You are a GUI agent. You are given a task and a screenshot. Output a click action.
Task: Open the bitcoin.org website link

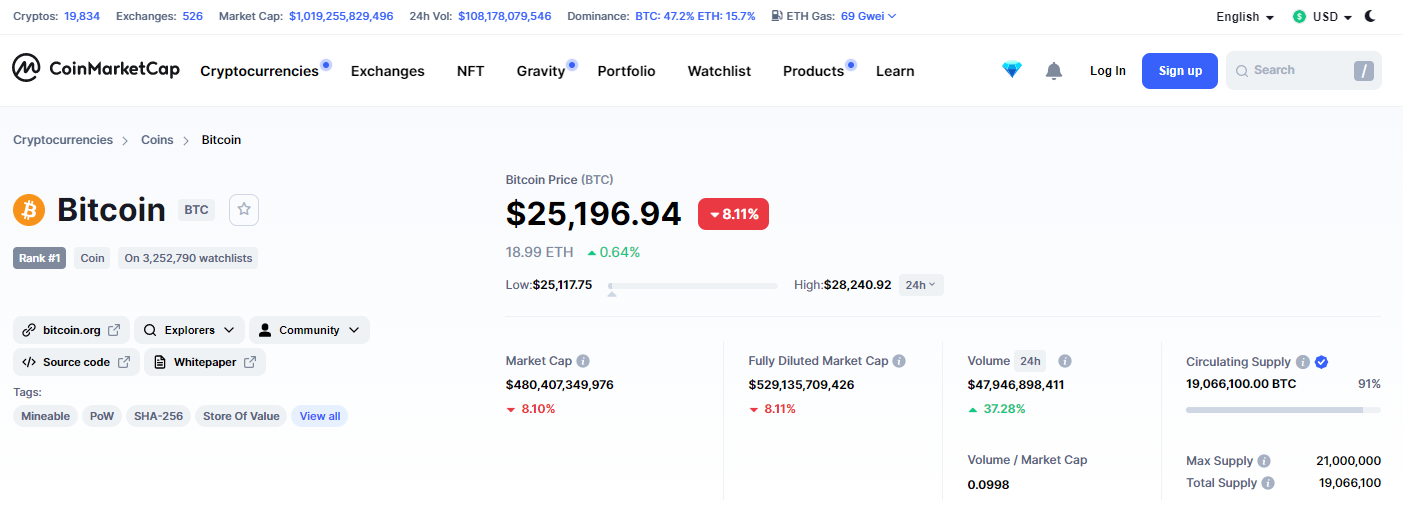click(x=71, y=330)
